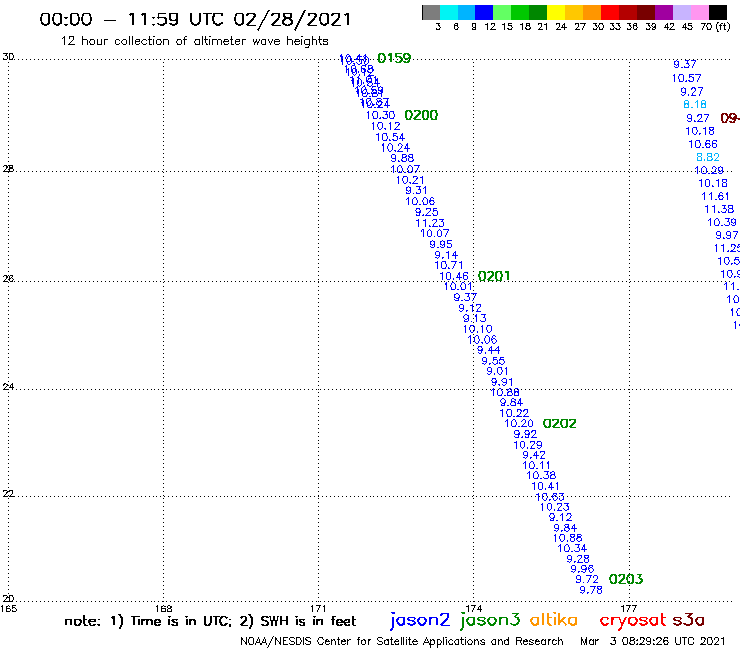Click the lavender swatch in the color scale

pyautogui.click(x=681, y=12)
